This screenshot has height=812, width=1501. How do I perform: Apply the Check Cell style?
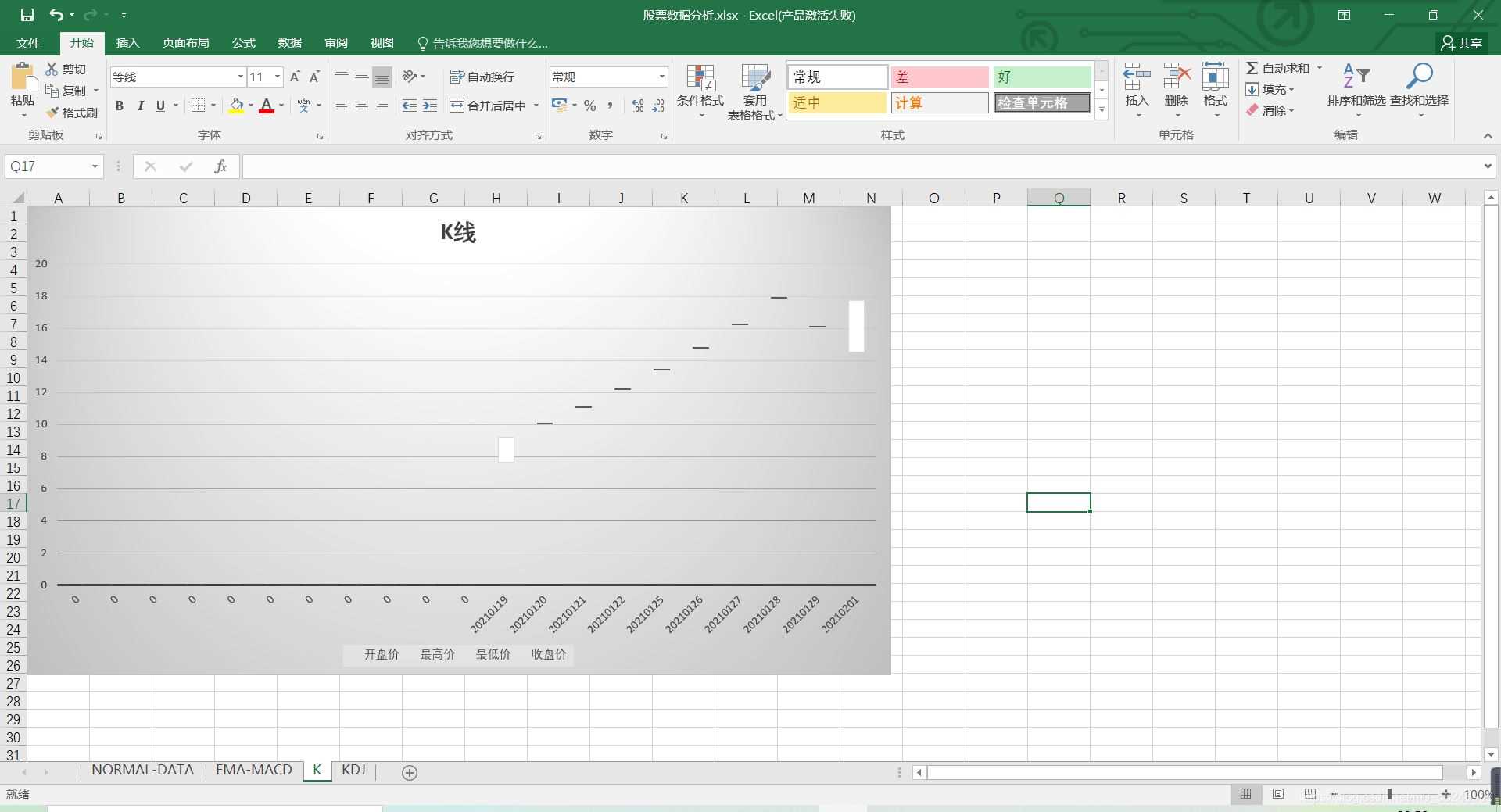click(1042, 103)
